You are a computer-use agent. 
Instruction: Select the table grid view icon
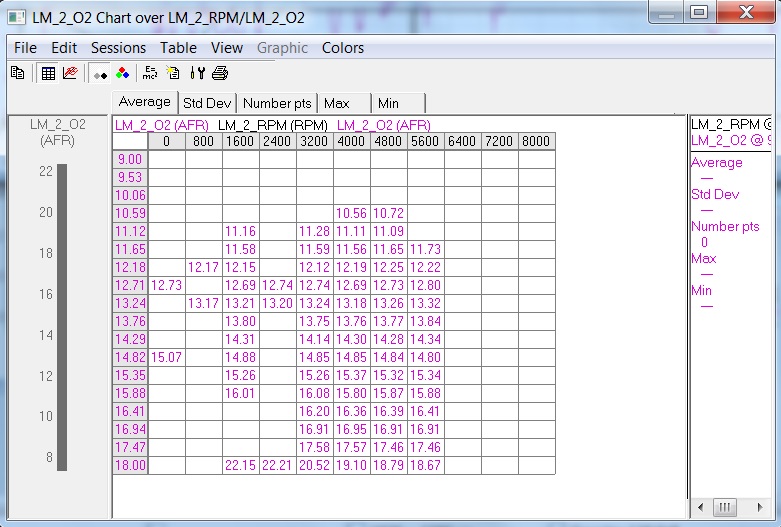(x=48, y=73)
